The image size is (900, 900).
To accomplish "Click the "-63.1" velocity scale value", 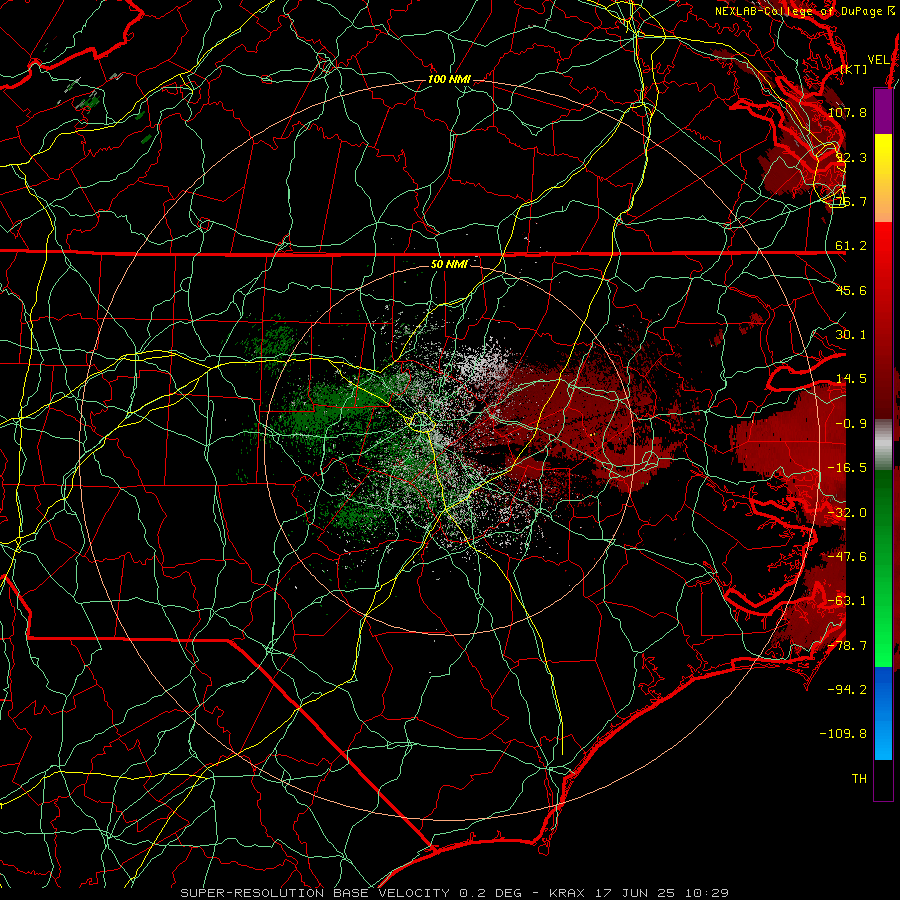I will point(847,601).
